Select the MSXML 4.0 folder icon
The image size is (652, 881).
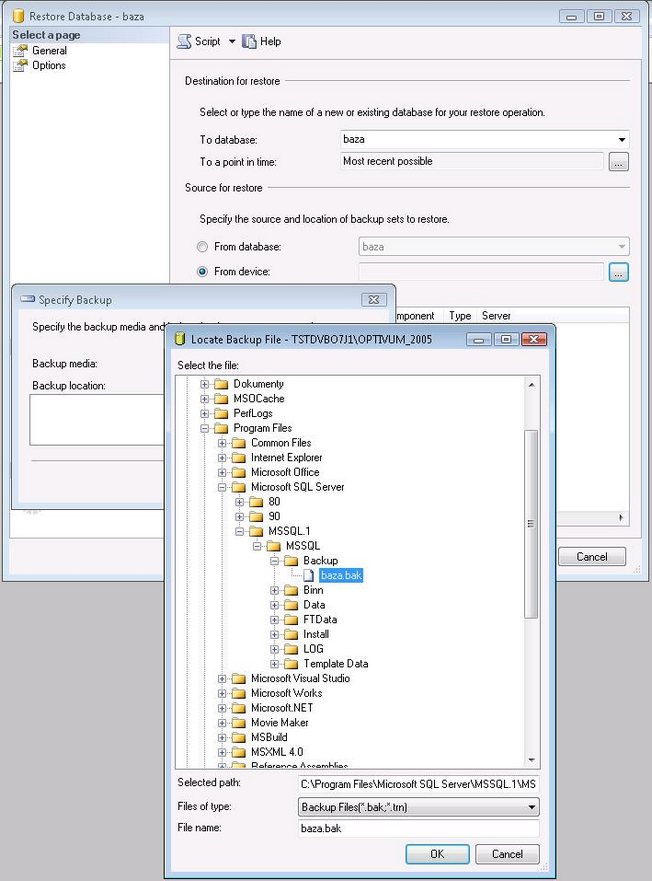pyautogui.click(x=239, y=752)
